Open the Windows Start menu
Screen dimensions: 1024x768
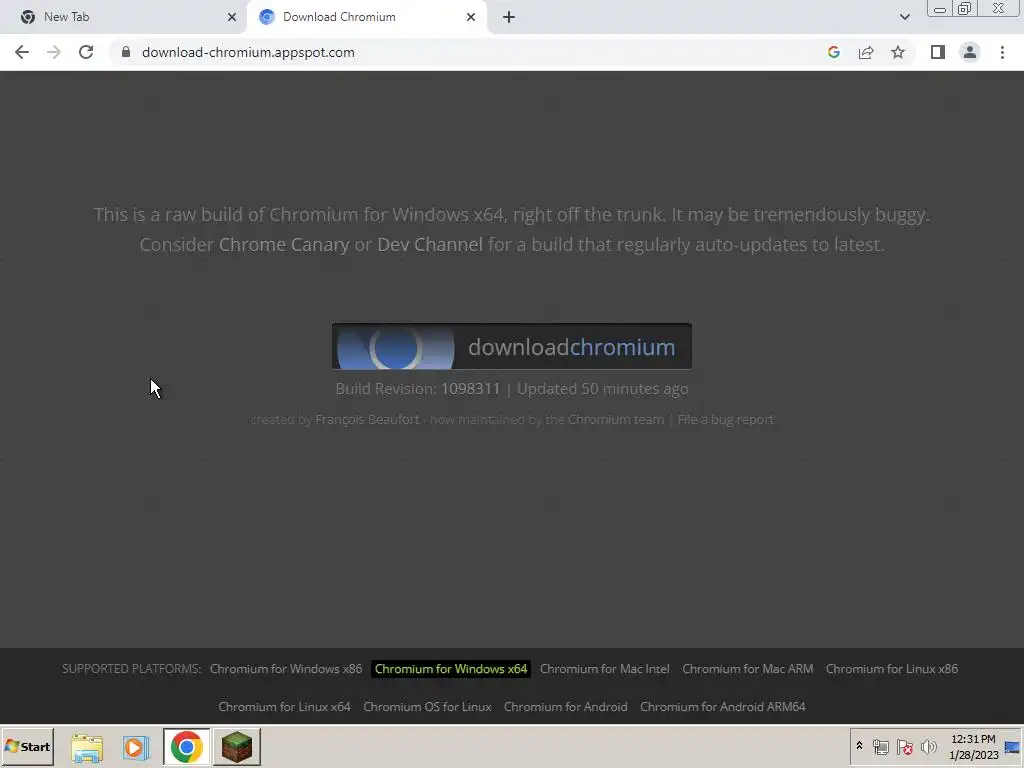[x=28, y=746]
